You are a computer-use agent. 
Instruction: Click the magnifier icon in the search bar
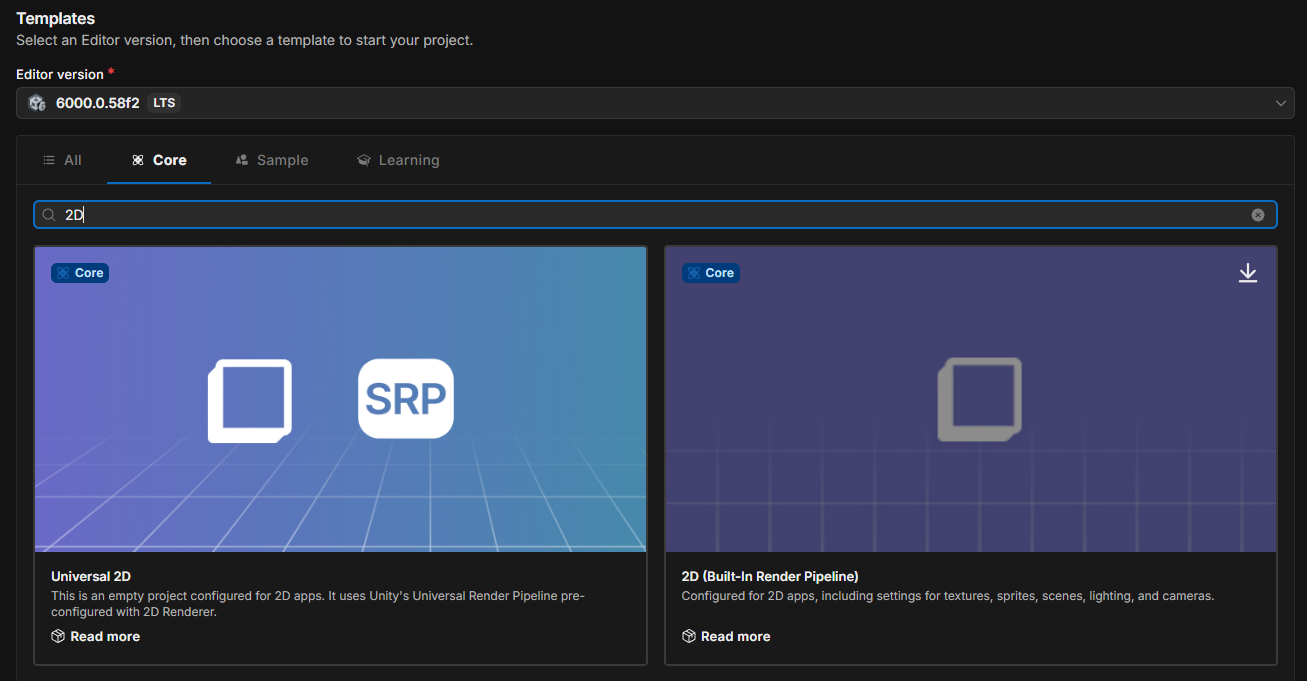(48, 215)
